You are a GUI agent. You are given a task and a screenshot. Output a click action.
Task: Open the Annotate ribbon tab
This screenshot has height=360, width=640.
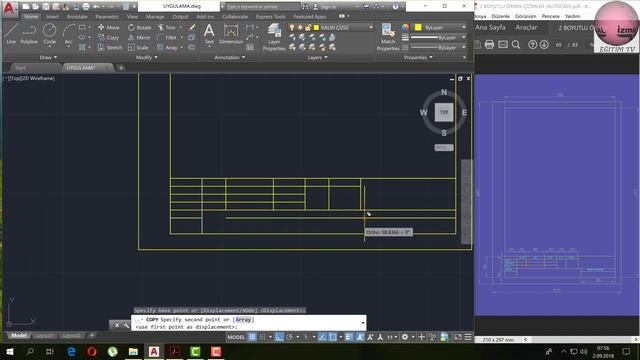coord(77,17)
